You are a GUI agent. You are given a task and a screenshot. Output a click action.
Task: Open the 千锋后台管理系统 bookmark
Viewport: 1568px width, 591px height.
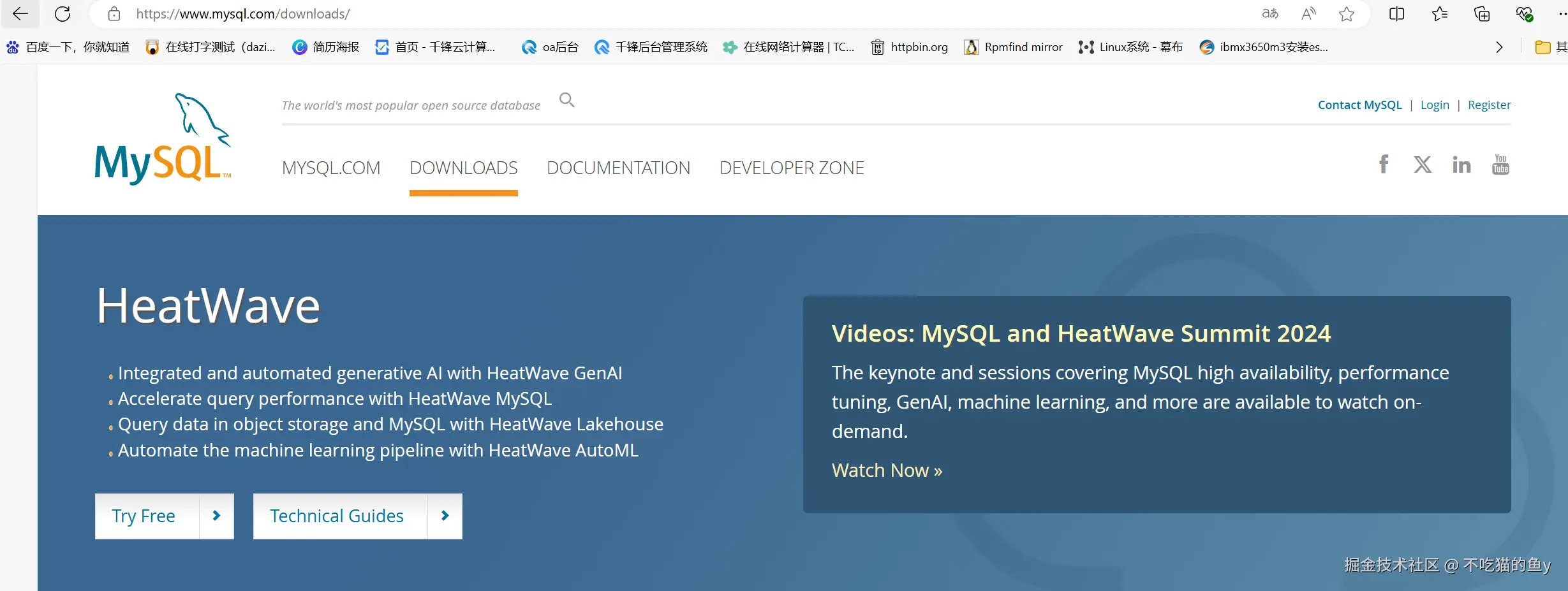coord(651,47)
